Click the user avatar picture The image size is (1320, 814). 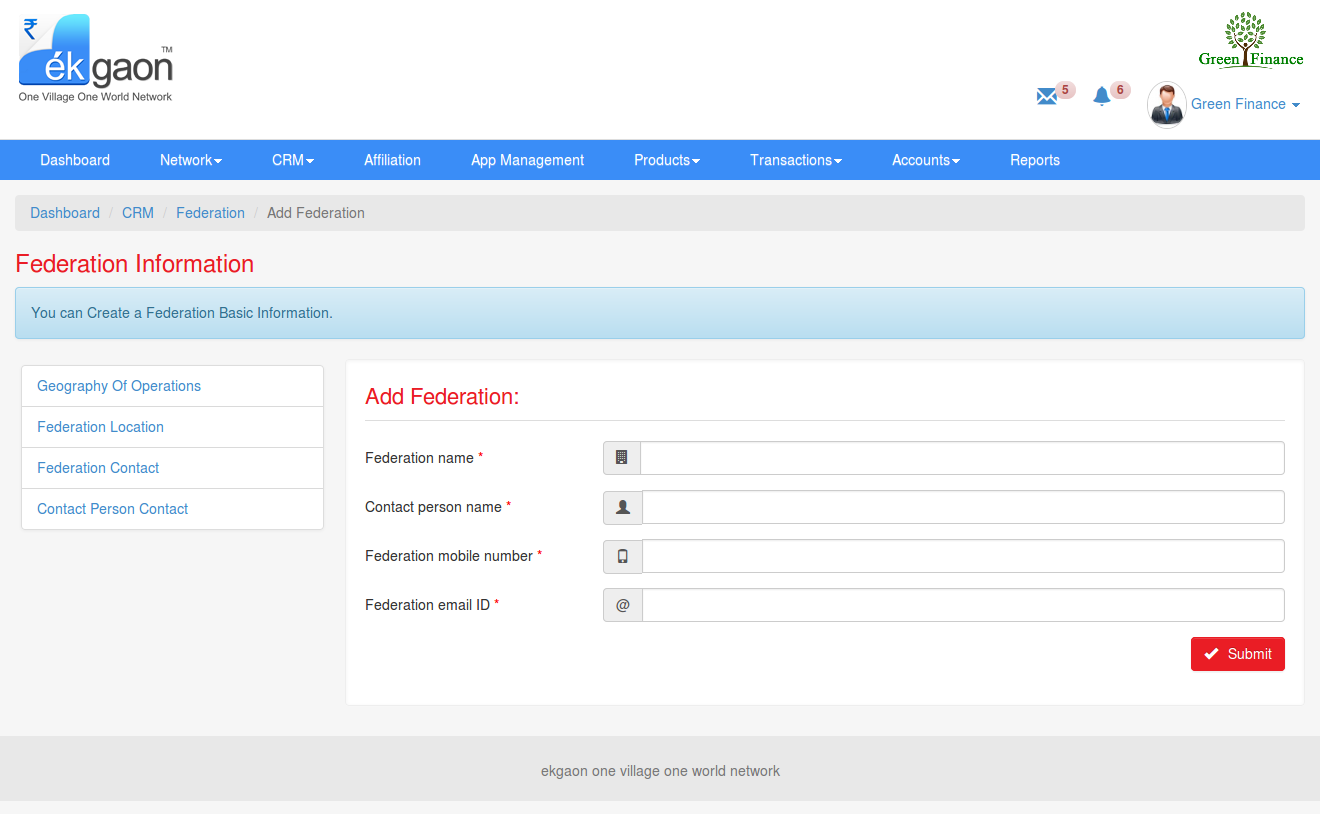1166,104
